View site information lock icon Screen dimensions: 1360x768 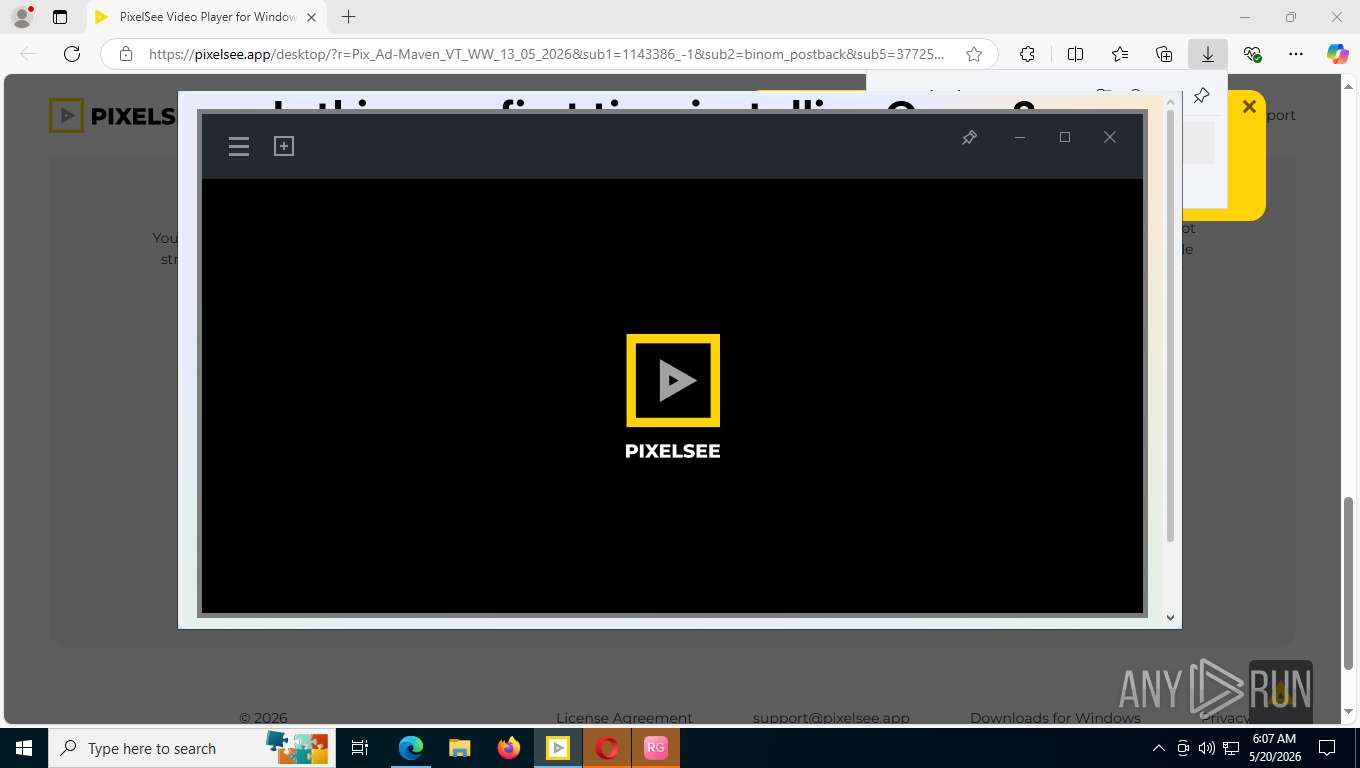point(125,54)
